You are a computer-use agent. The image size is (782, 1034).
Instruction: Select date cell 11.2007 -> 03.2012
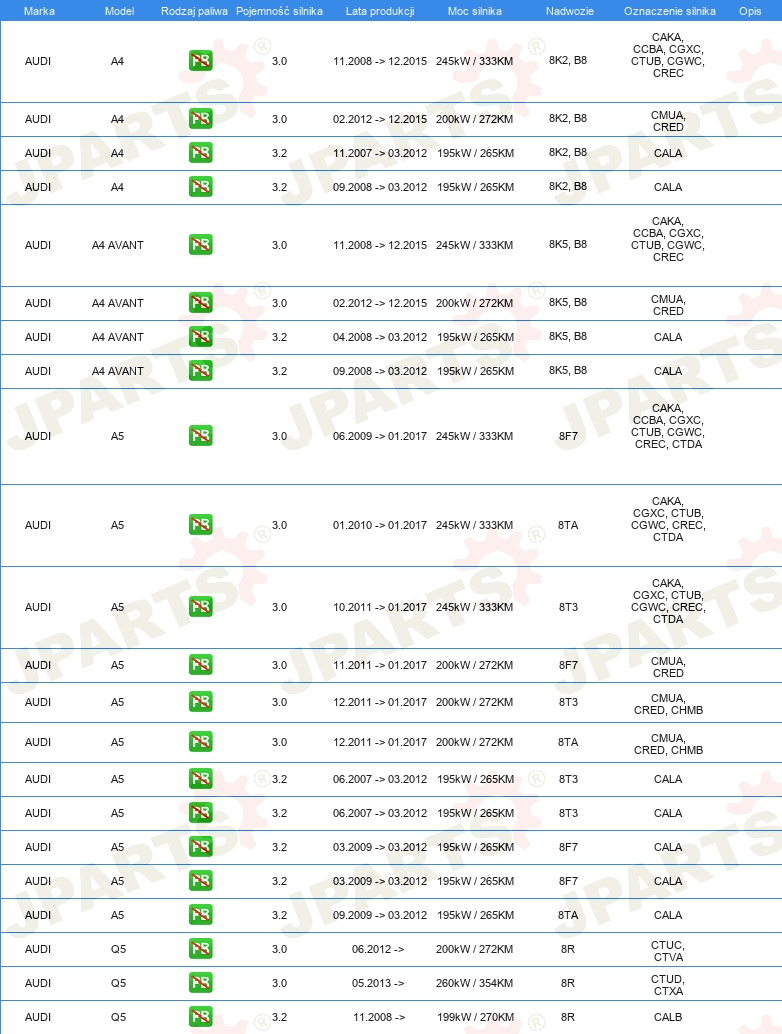tap(380, 153)
